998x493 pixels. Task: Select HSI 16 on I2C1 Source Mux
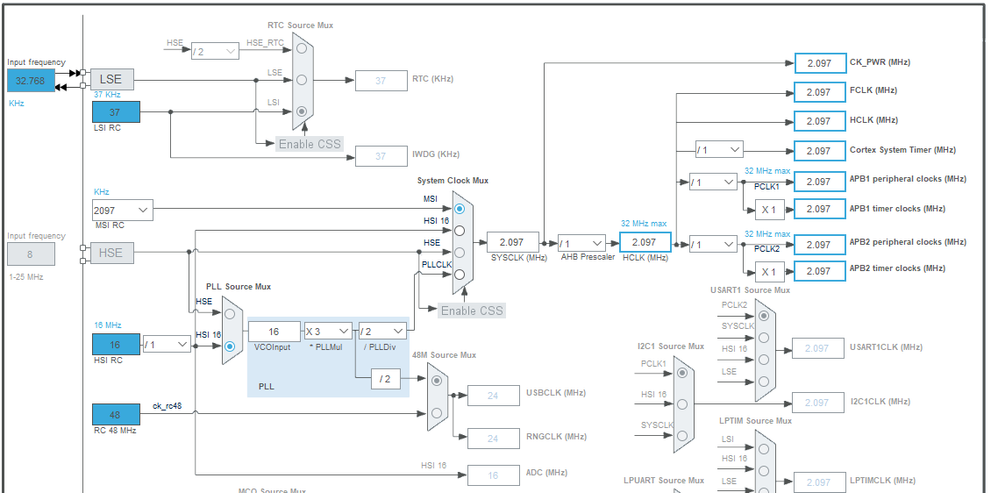682,404
